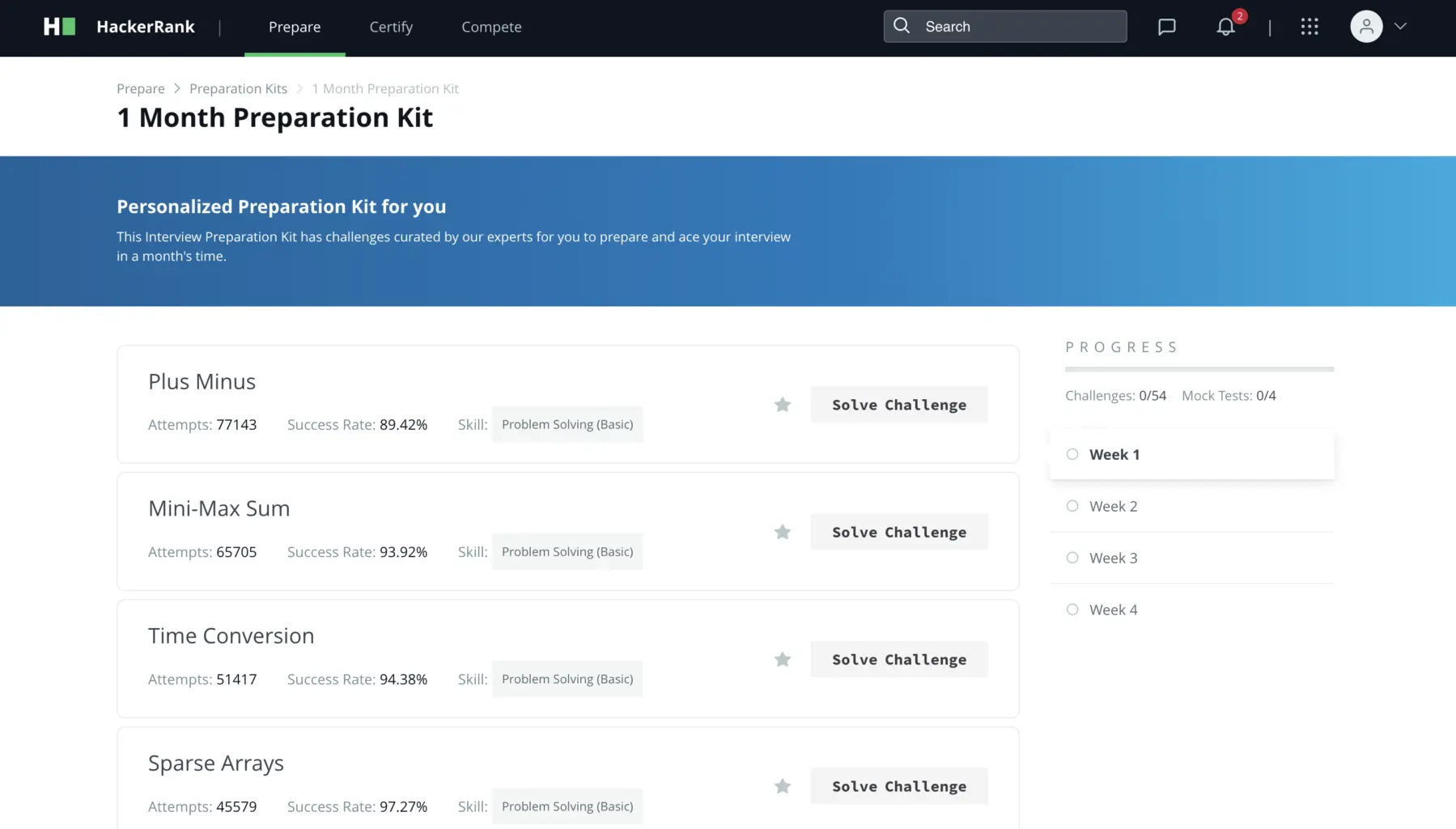Choose Week 3 in progress list

1113,558
